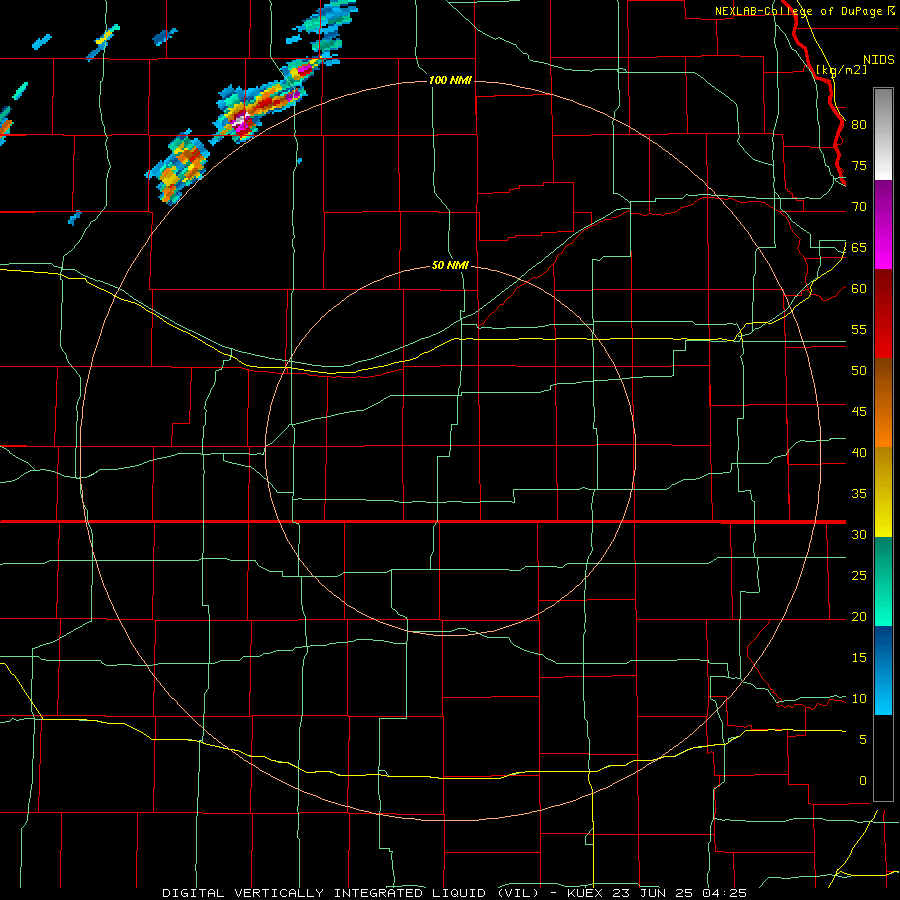
Task: Select the 60 value on the VIL scale
Action: tap(859, 289)
